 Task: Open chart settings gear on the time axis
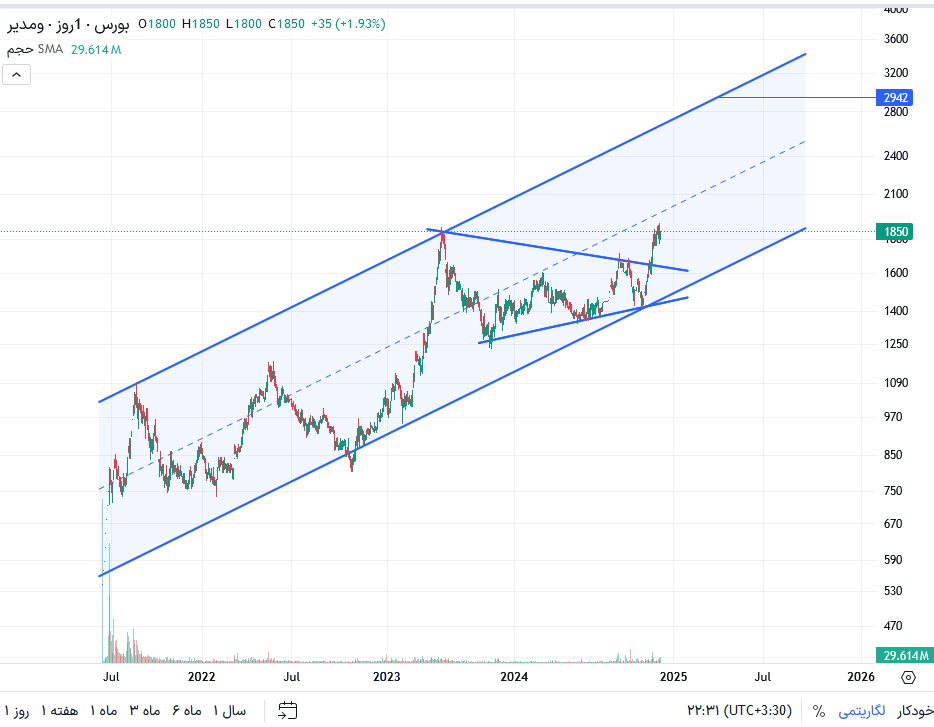pyautogui.click(x=908, y=677)
